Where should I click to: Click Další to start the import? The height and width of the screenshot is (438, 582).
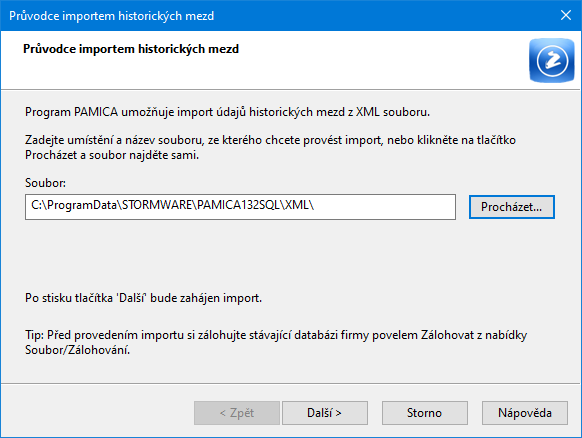[325, 413]
